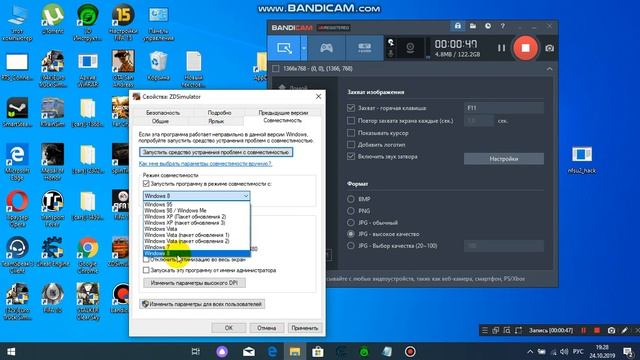Click change settings for all users button
The width and height of the screenshot is (640, 360).
click(x=202, y=304)
